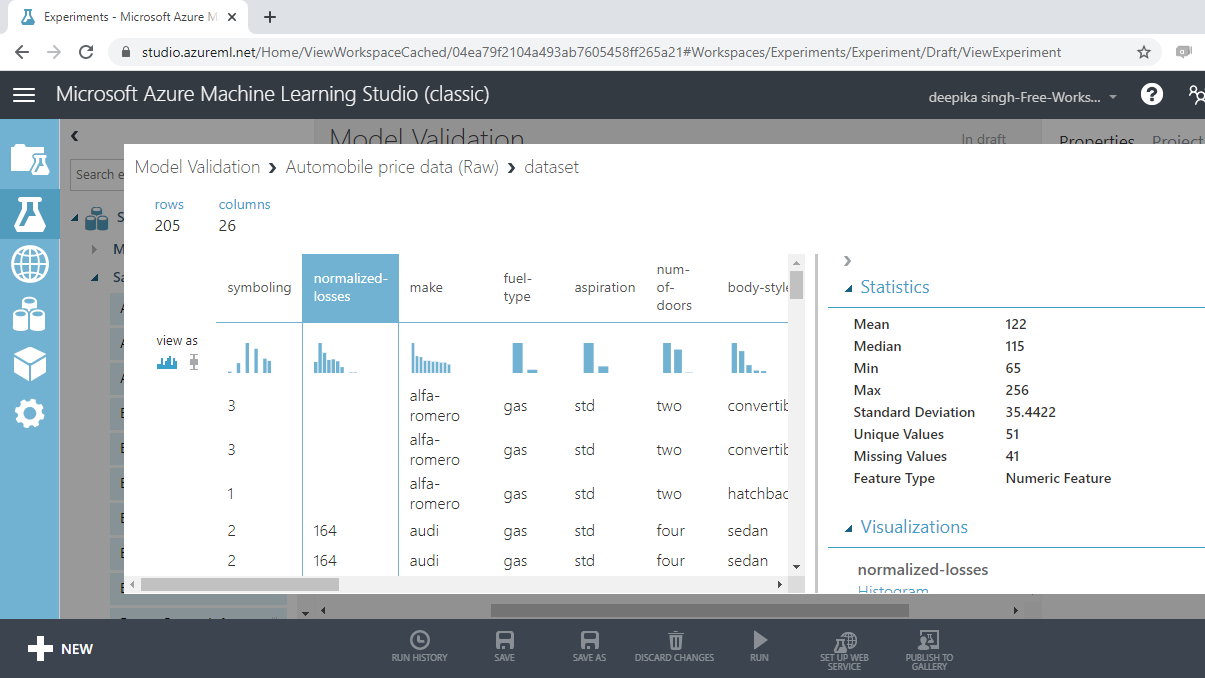This screenshot has width=1205, height=678.
Task: Click the first 164 normalized-losses cell
Action: coord(325,531)
